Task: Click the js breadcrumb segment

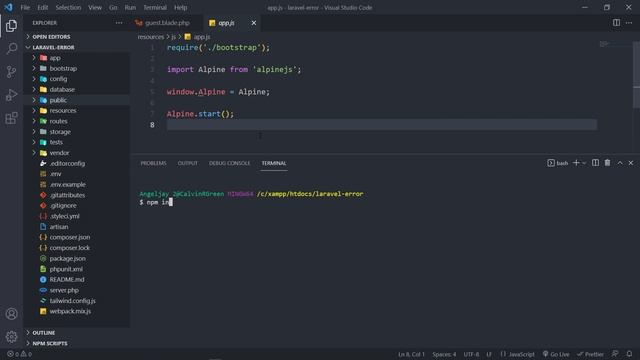Action: [173, 37]
